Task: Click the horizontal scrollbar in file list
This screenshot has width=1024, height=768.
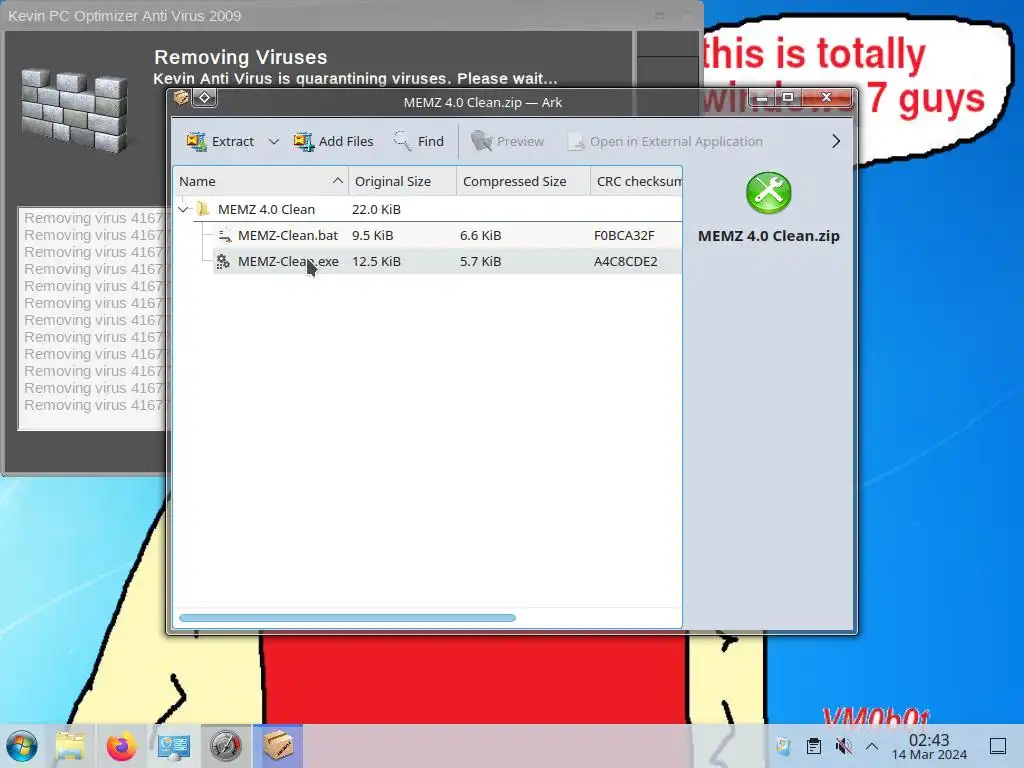Action: tap(347, 618)
